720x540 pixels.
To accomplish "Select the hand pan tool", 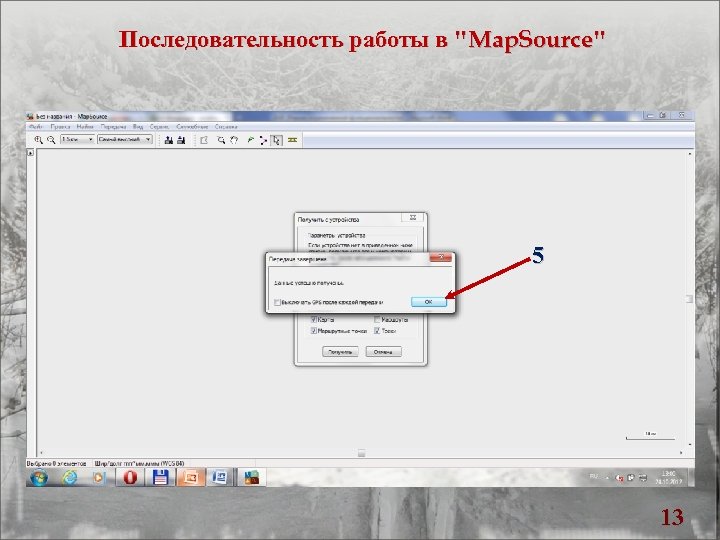I will tap(234, 140).
